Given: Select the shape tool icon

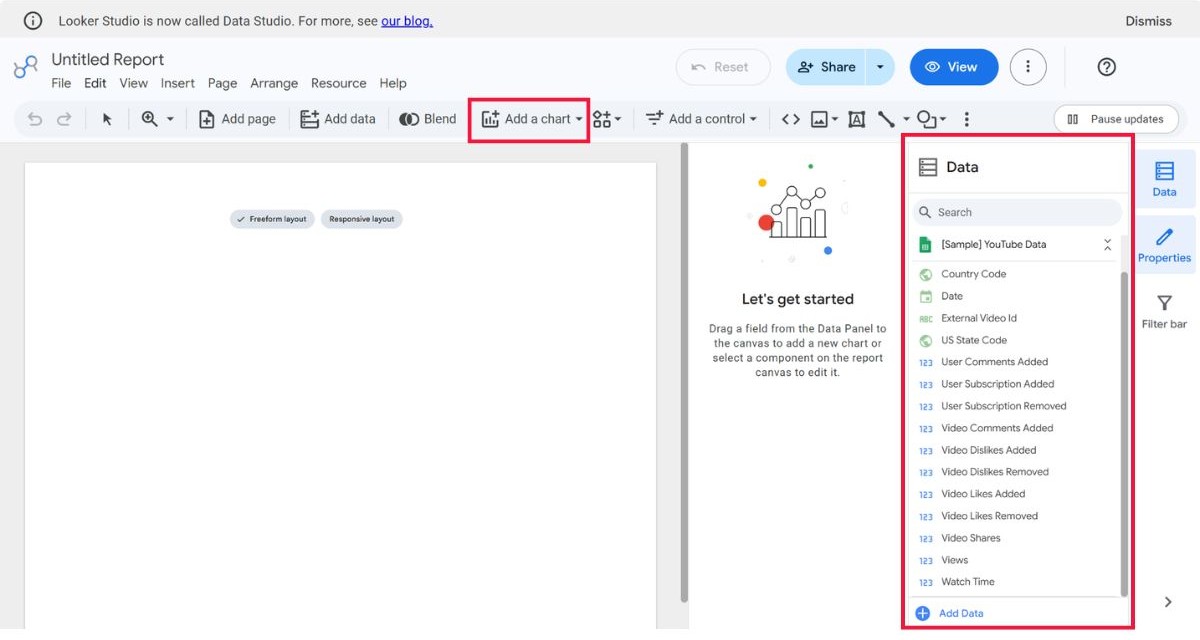Looking at the screenshot, I should pyautogui.click(x=926, y=119).
